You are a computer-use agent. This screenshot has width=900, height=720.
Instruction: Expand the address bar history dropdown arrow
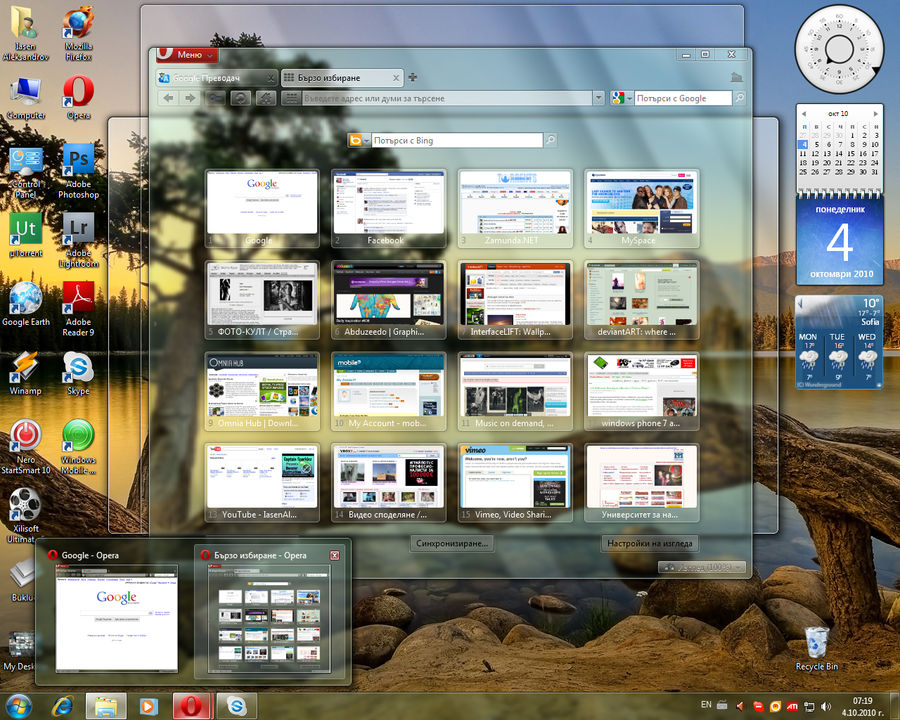point(598,98)
